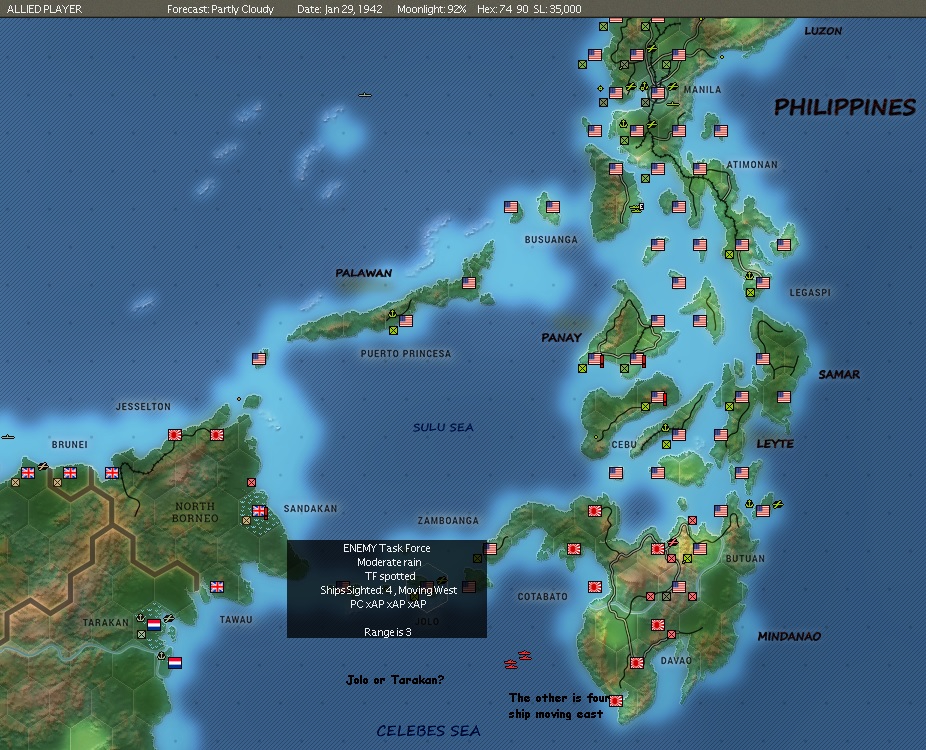Click 'Hex: 74 90 SL: 35,000' readout
Viewport: 926px width, 750px height.
click(x=529, y=9)
